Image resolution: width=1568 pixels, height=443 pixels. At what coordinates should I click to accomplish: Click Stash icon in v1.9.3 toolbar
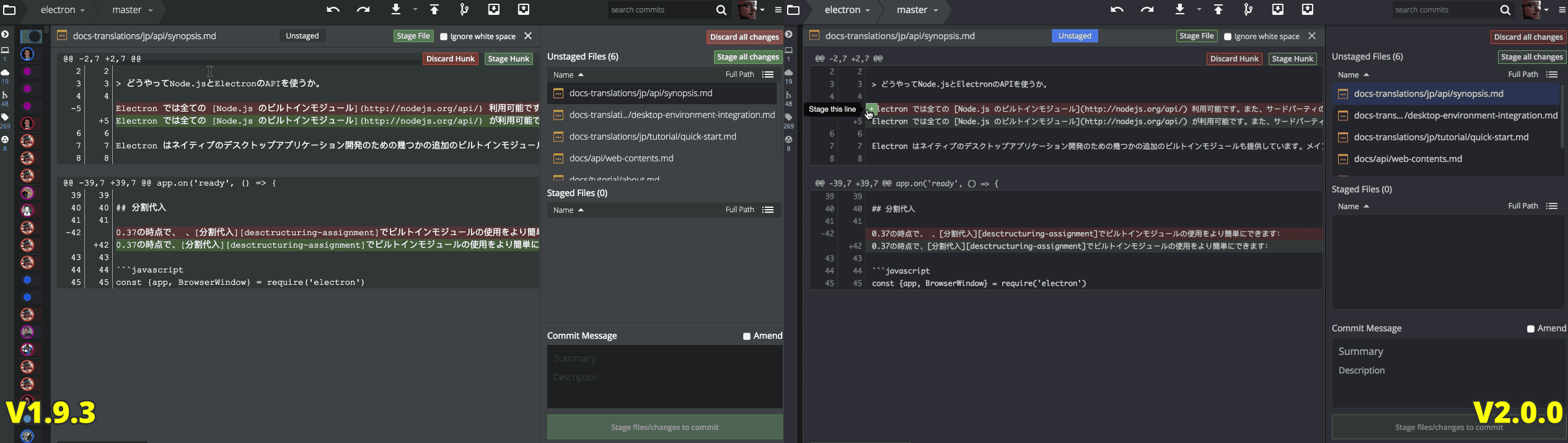494,9
